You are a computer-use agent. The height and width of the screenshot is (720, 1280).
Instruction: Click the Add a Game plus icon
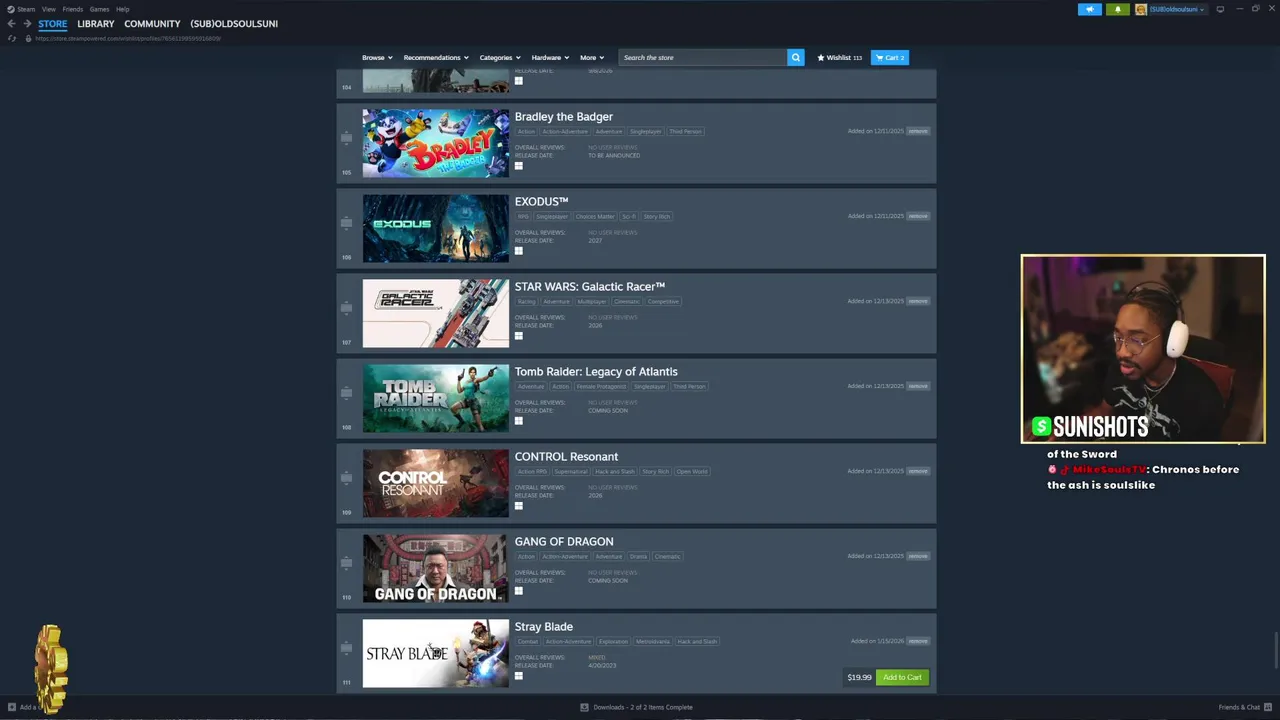(x=12, y=707)
